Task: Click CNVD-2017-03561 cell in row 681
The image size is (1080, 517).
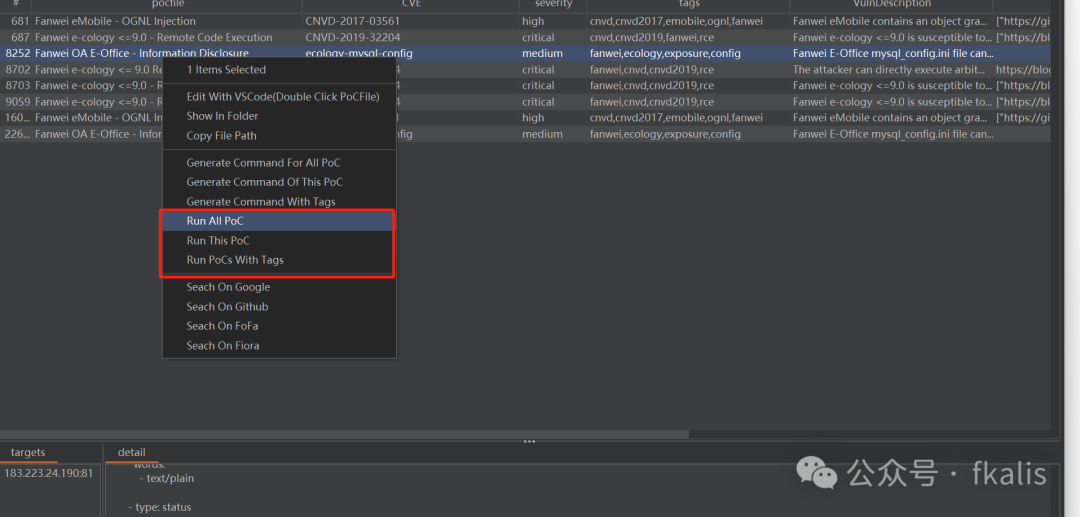Action: 353,21
